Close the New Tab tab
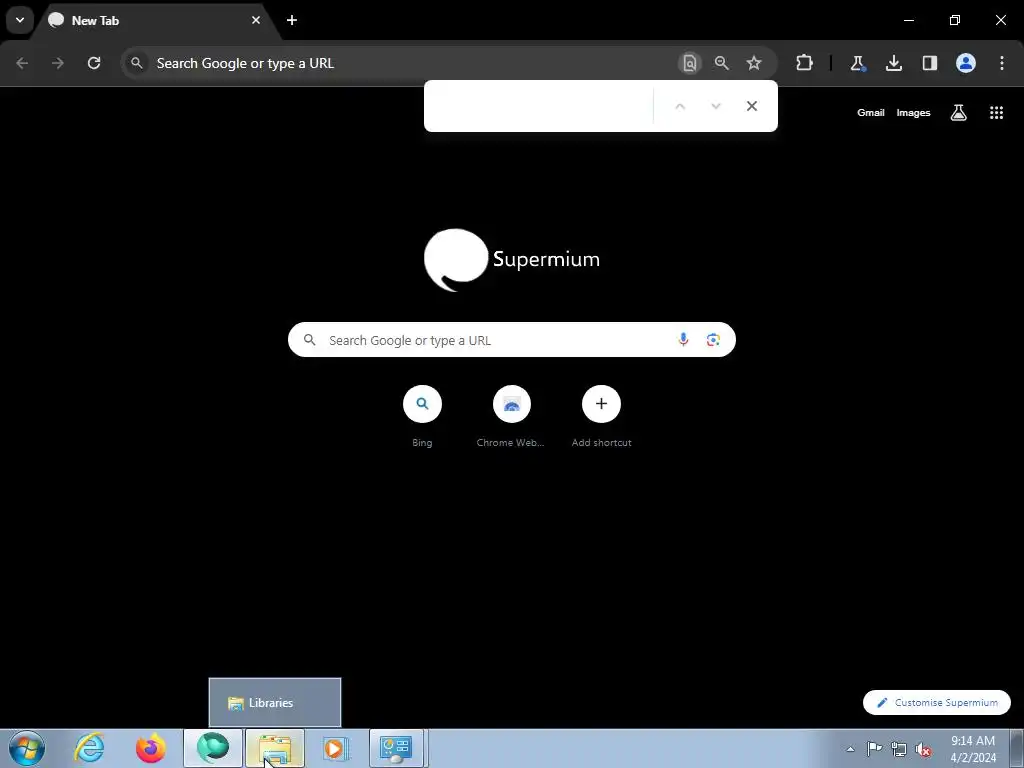This screenshot has width=1024, height=768. pos(256,20)
